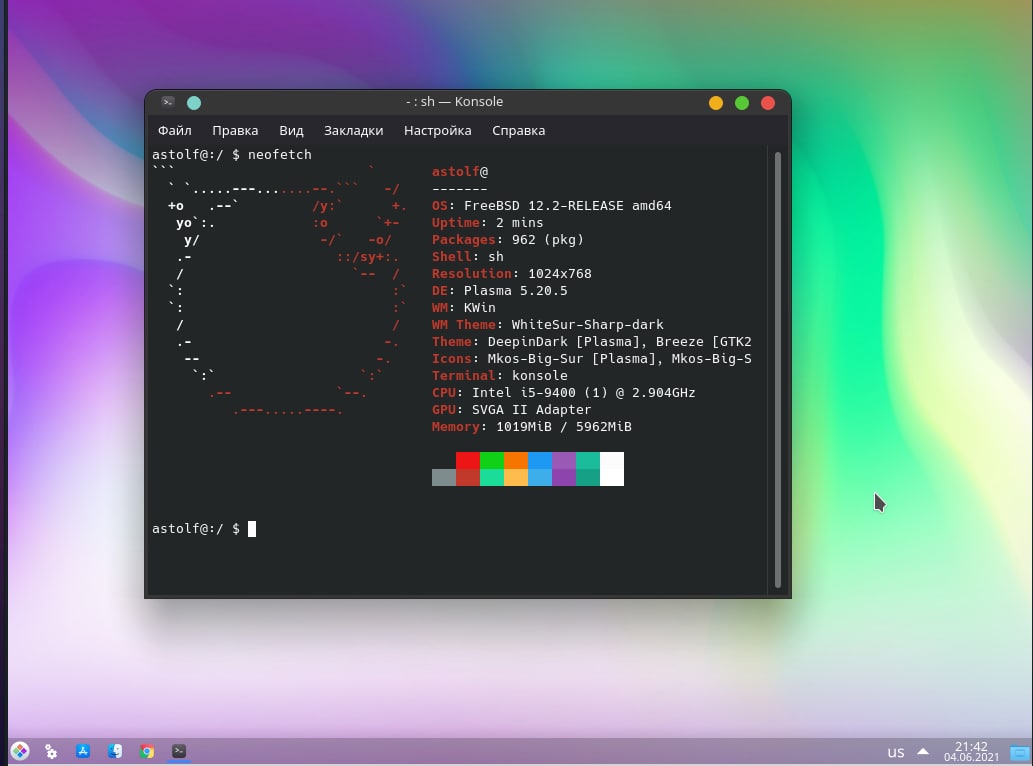1033x766 pixels.
Task: Click the 'GPU: SVGA II Adapter' line
Action: click(x=512, y=410)
